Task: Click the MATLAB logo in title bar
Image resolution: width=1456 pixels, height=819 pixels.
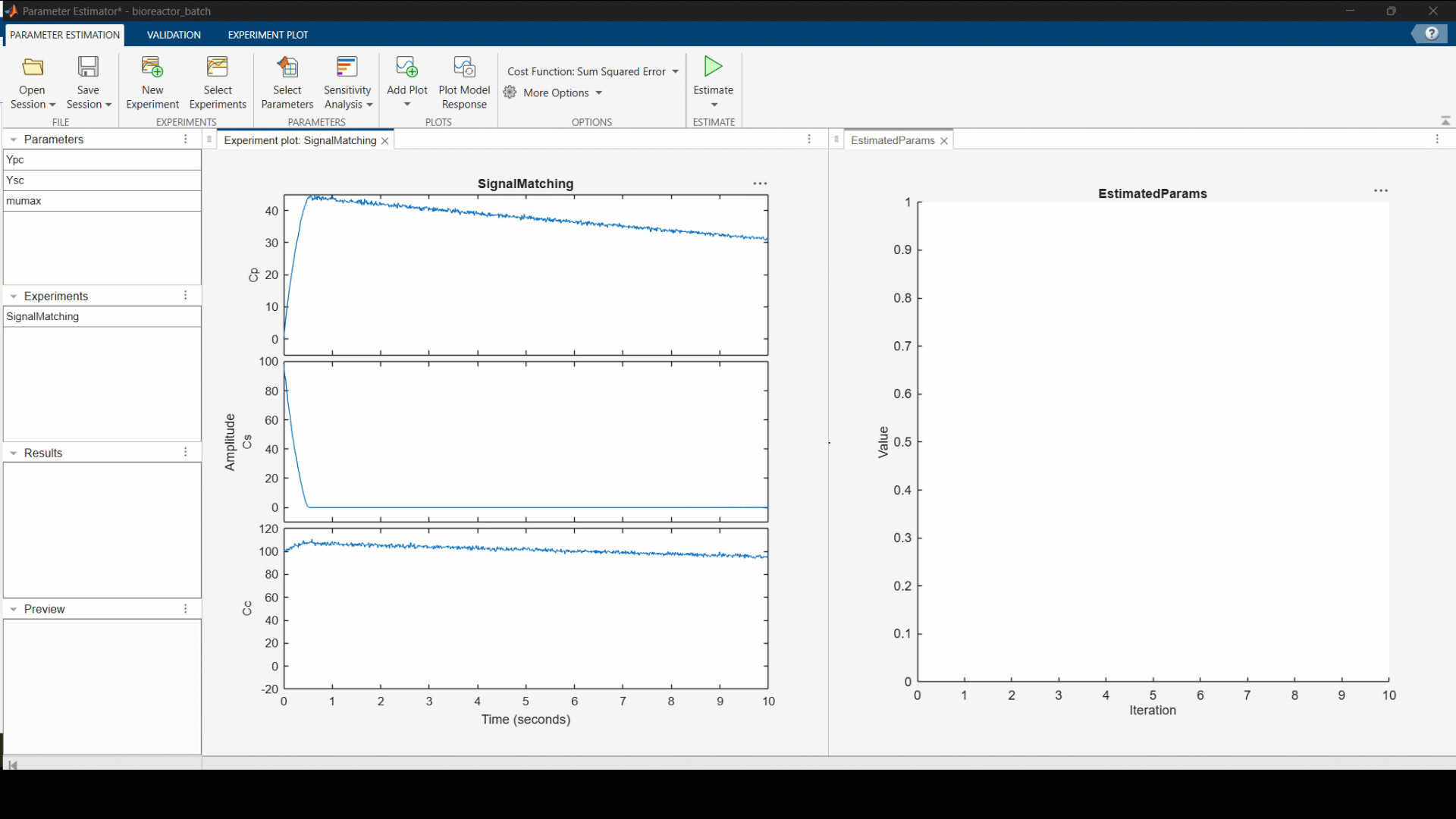Action: click(x=11, y=11)
